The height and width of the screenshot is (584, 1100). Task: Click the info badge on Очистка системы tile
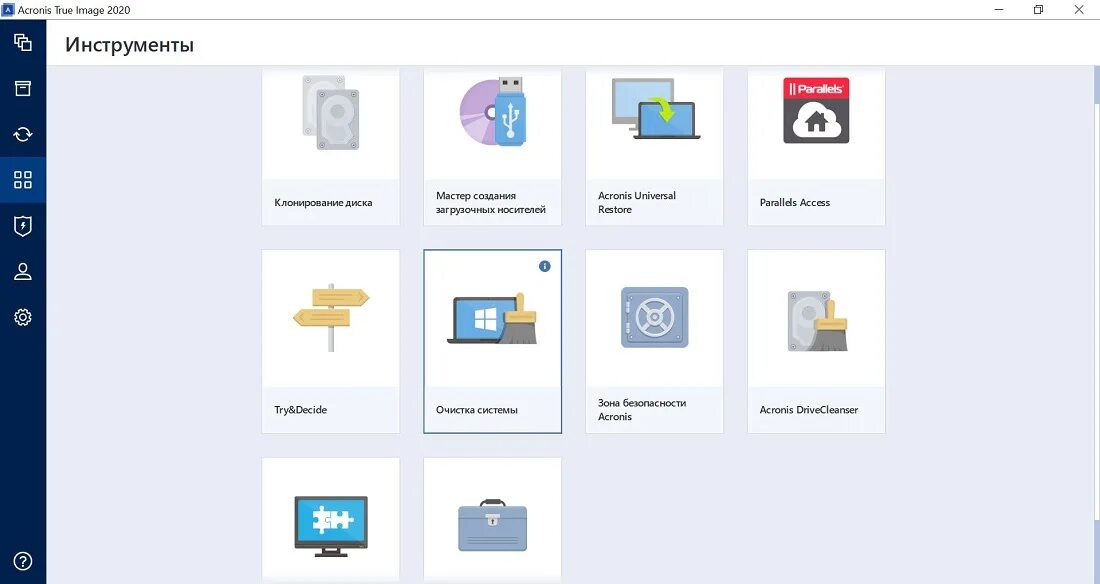point(544,266)
